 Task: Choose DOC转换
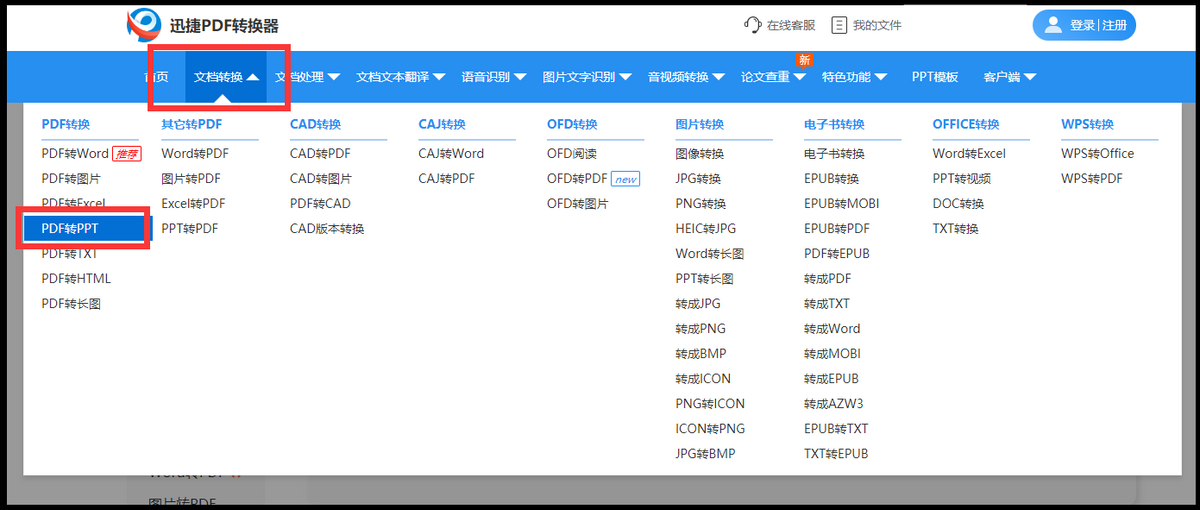click(x=958, y=204)
